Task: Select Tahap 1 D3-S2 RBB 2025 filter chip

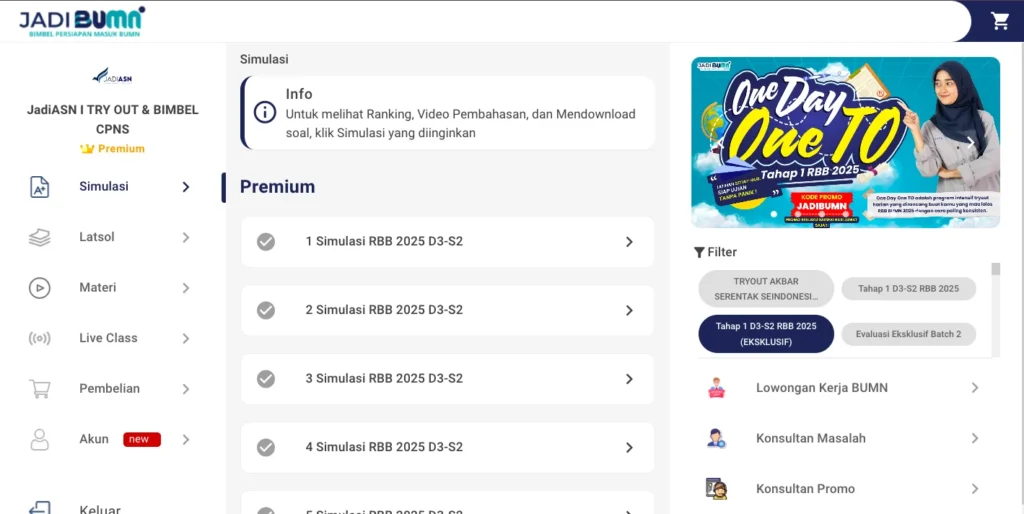Action: (908, 289)
